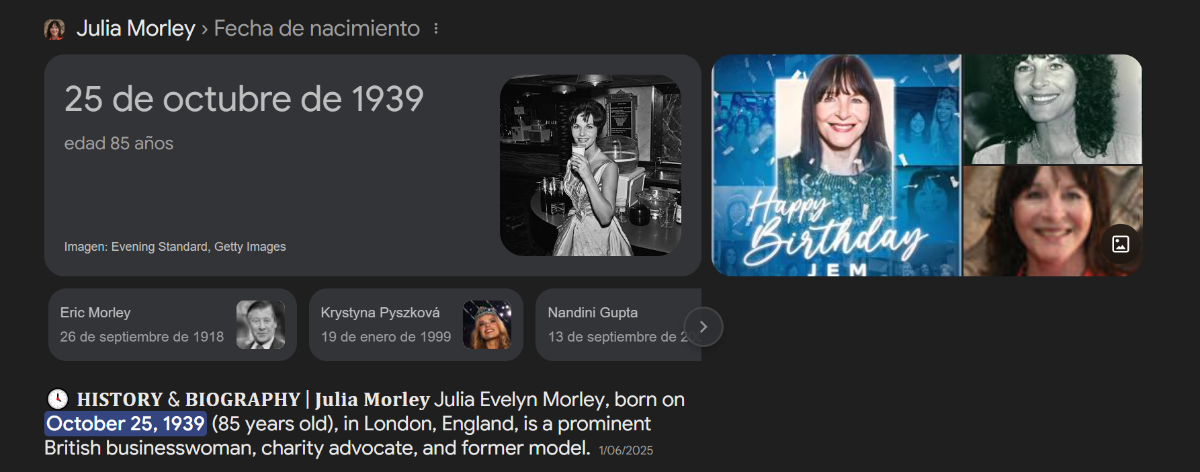Click the clock emoji before HISTORY & BIOGRAPHY
The height and width of the screenshot is (472, 1200).
[56, 399]
